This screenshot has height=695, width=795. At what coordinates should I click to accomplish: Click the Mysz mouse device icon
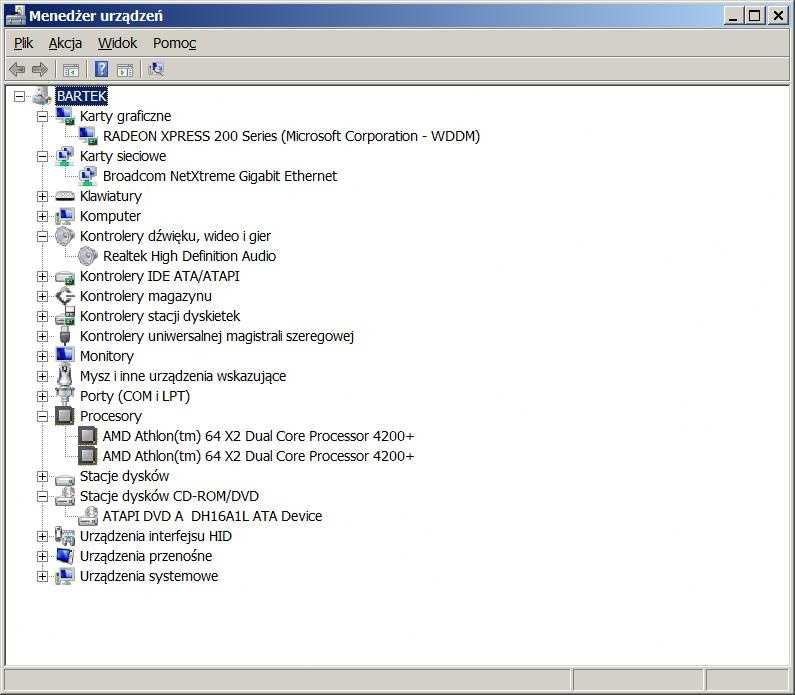64,376
